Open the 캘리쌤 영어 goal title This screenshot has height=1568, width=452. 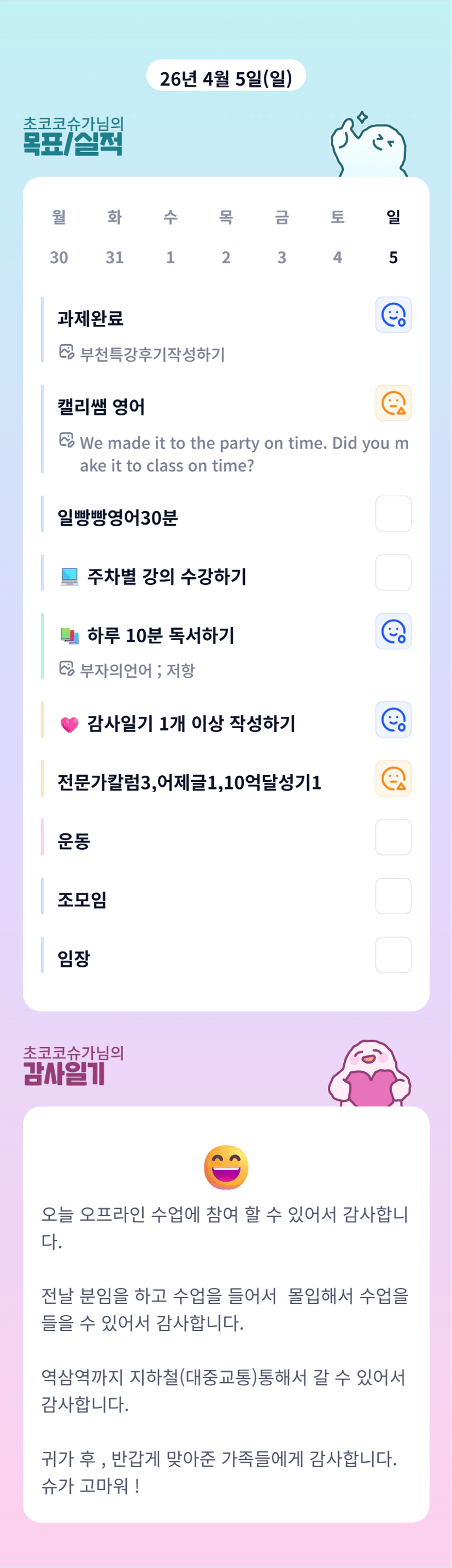click(101, 406)
